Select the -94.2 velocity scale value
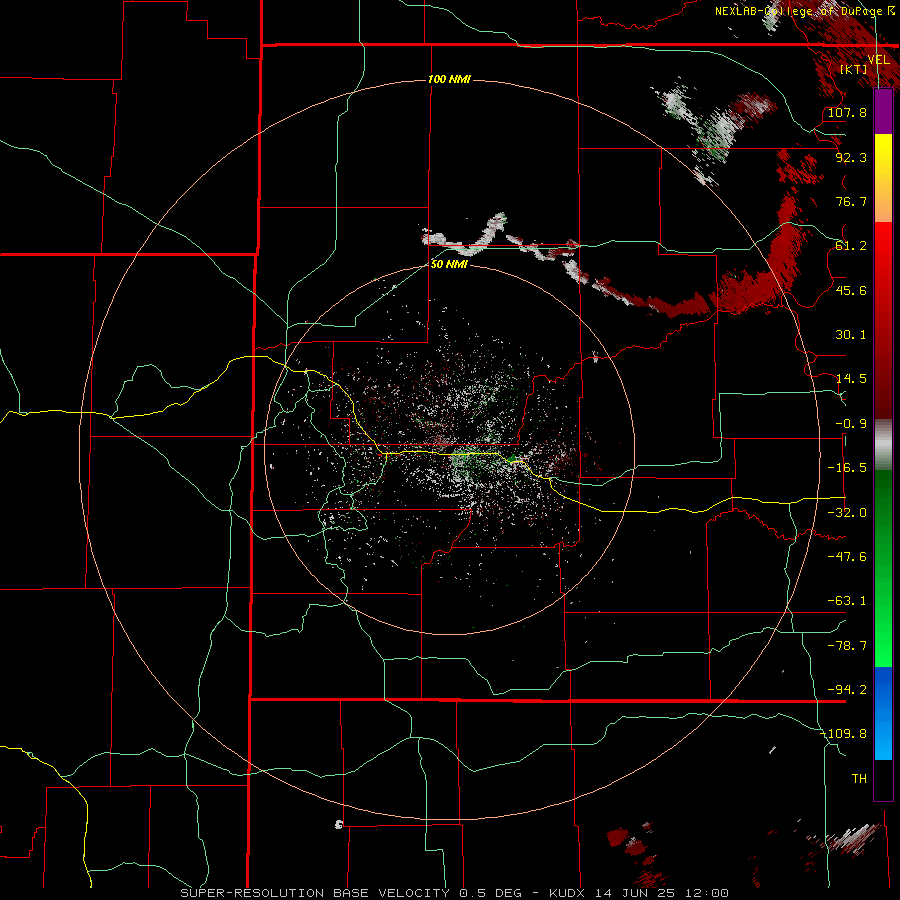900x900 pixels. pyautogui.click(x=847, y=689)
